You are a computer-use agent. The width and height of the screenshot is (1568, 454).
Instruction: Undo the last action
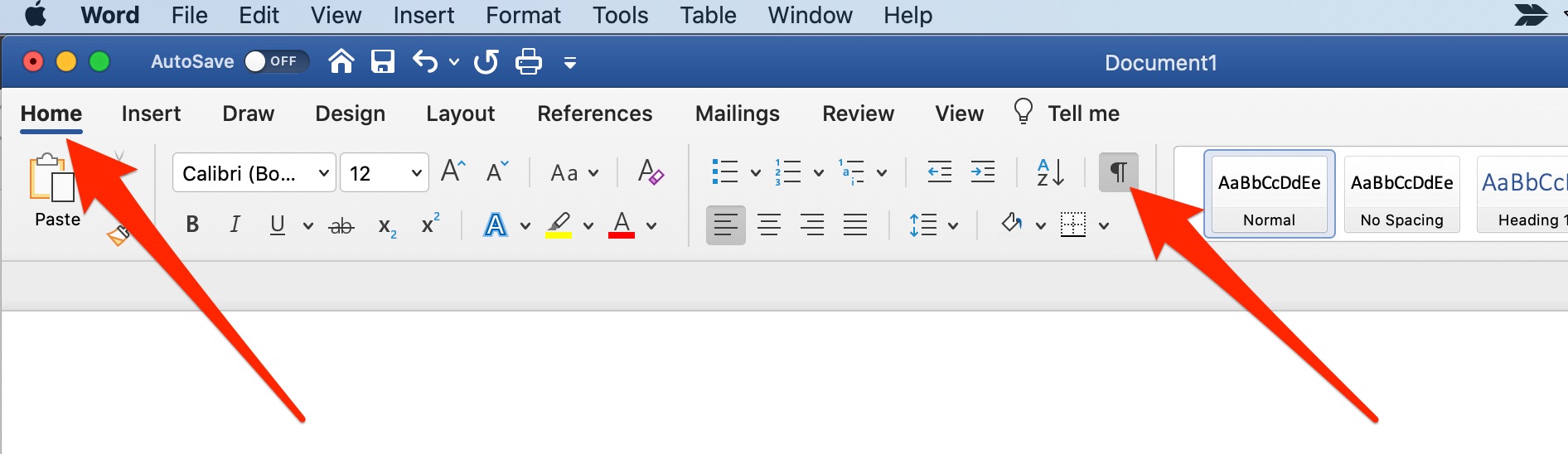[x=425, y=61]
